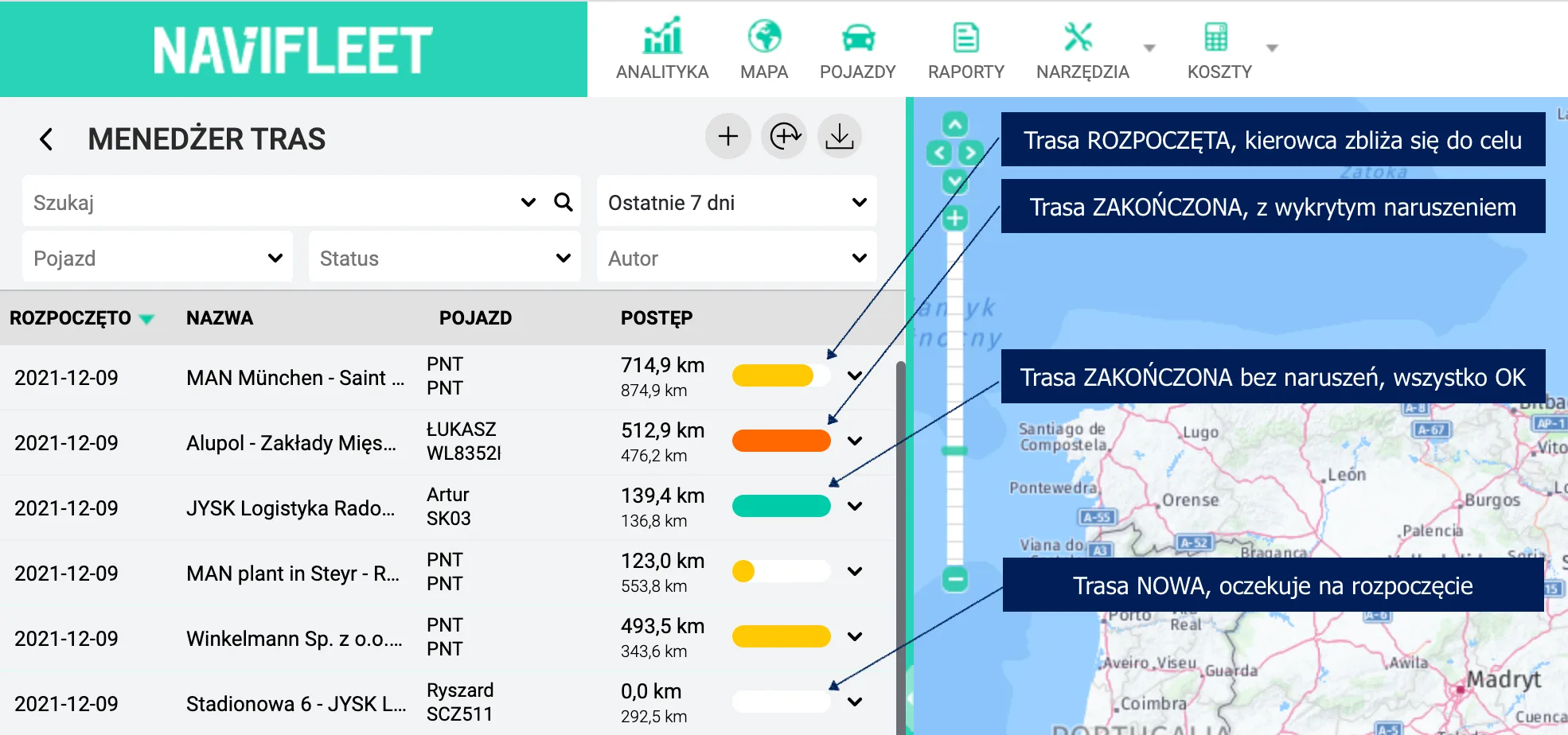Screen dimensions: 1568x735
Task: Click the search magnifier icon
Action: 564,202
